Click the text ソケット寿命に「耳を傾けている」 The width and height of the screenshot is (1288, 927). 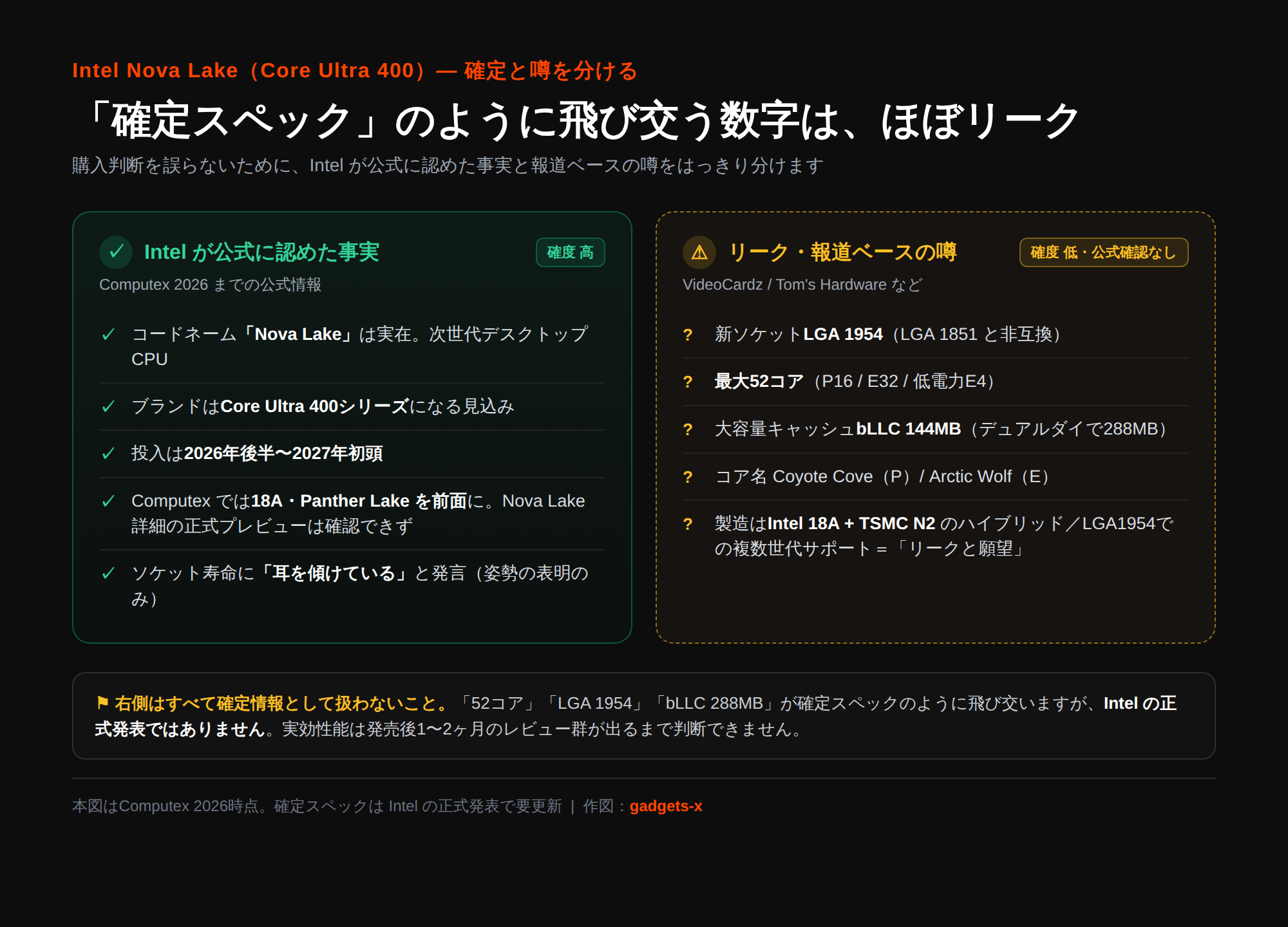coord(271,573)
